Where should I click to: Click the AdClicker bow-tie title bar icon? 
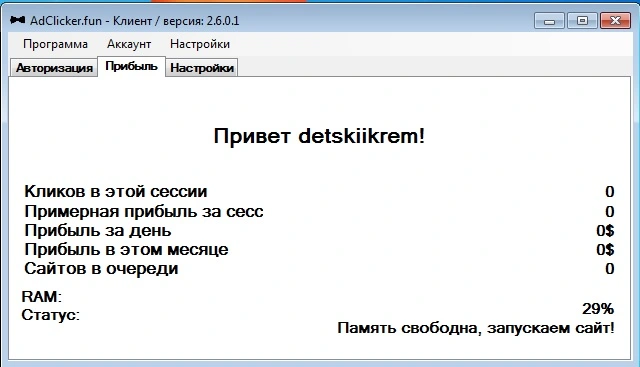[x=17, y=20]
